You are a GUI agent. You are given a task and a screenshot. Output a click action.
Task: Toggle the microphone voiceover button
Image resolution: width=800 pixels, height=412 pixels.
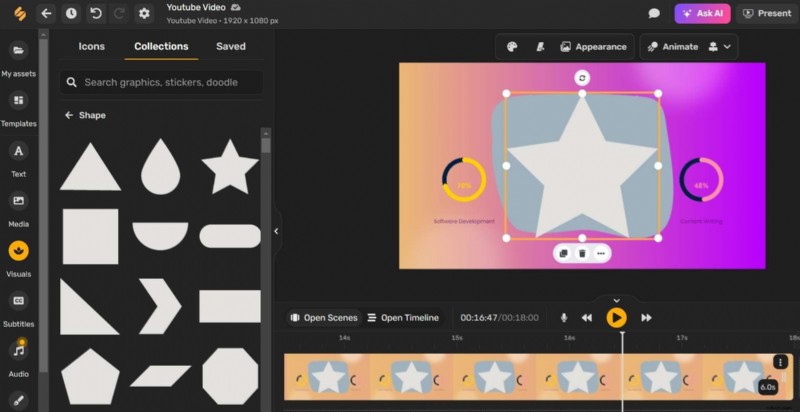coord(564,318)
